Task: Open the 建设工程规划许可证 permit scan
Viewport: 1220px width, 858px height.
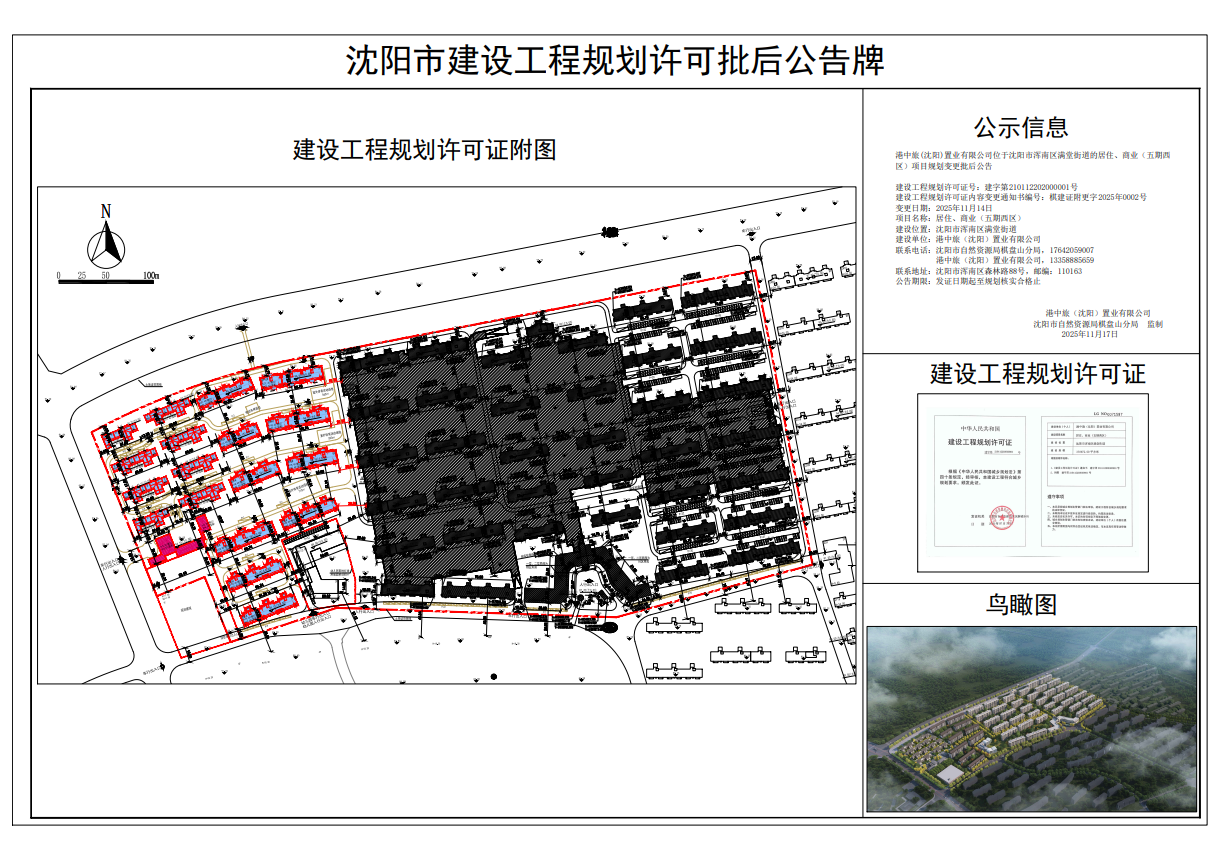Action: (x=1032, y=482)
